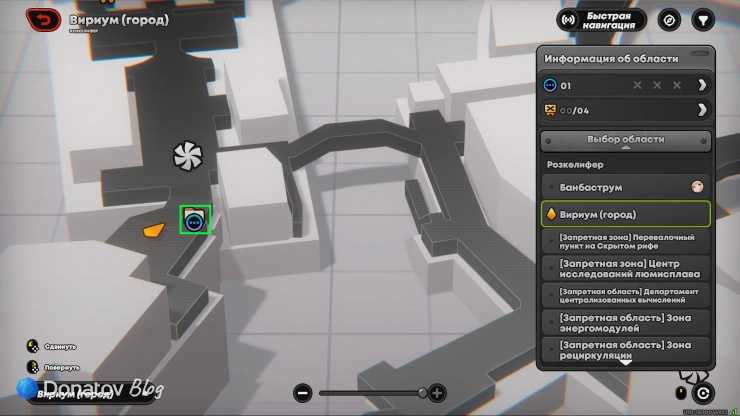Screen dimensions: 740x416
Task: Click the Информация об области header
Action: tap(611, 59)
